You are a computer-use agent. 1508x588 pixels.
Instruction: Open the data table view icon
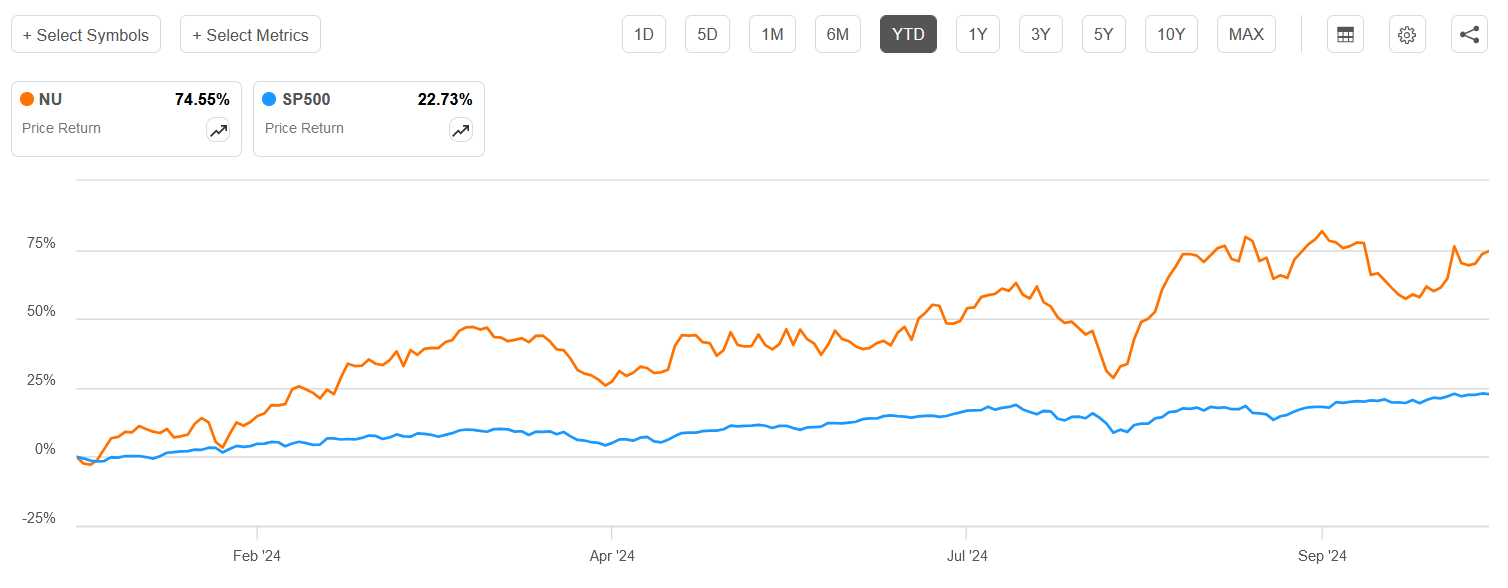pyautogui.click(x=1345, y=34)
